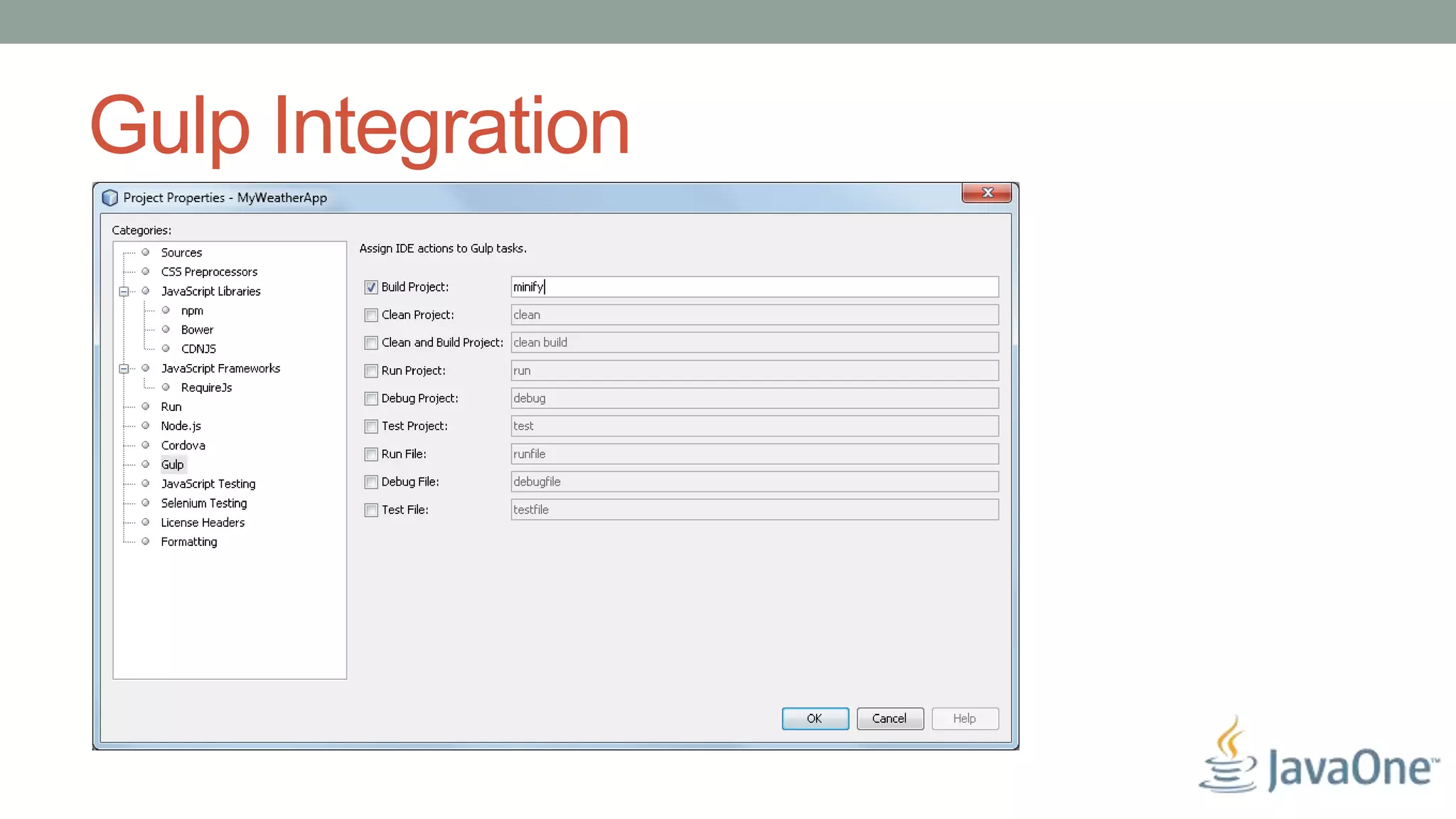Click the Clean Project task field
The height and width of the screenshot is (819, 1456).
754,315
